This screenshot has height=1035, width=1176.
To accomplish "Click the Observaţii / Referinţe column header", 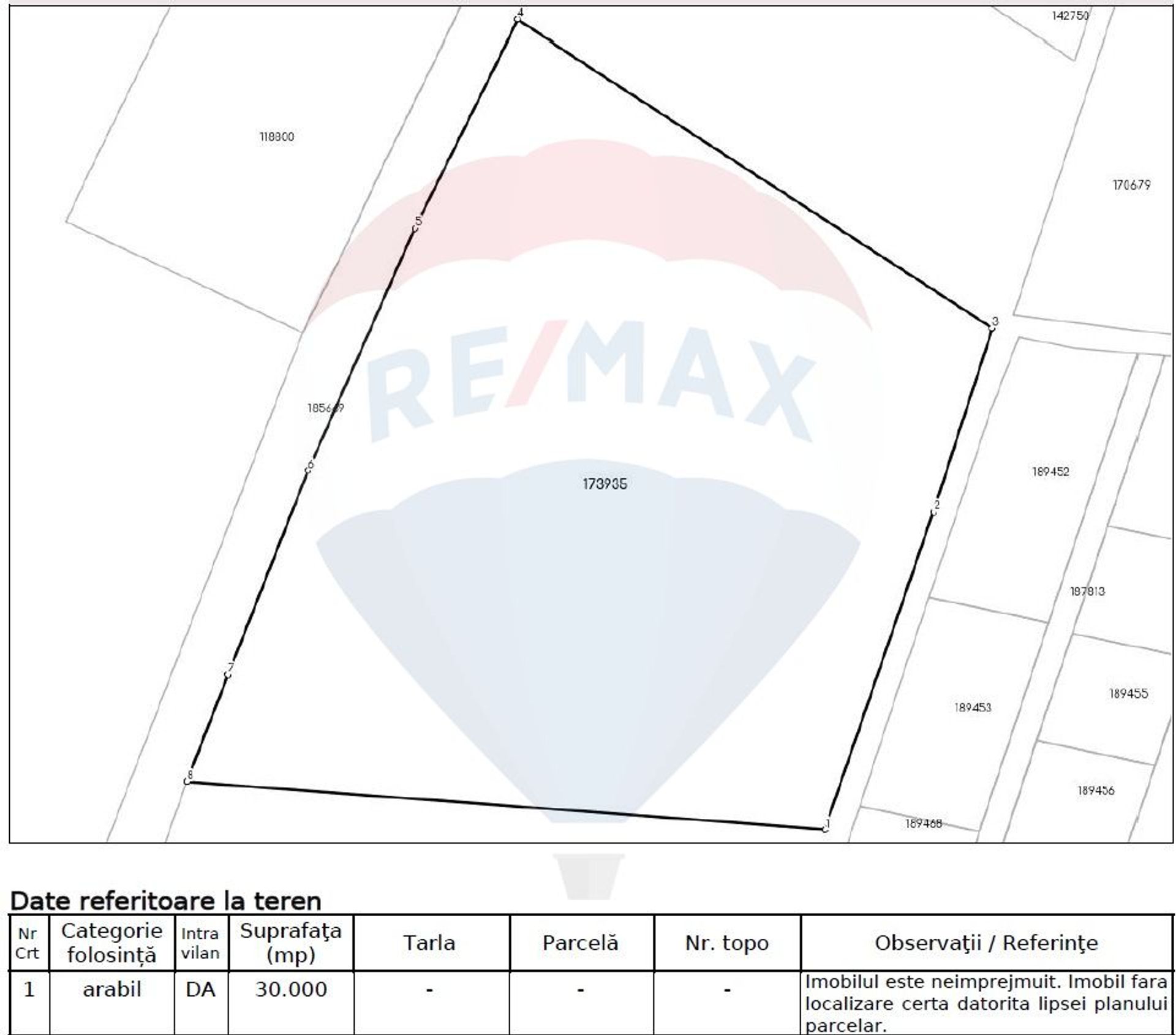I will (x=986, y=943).
